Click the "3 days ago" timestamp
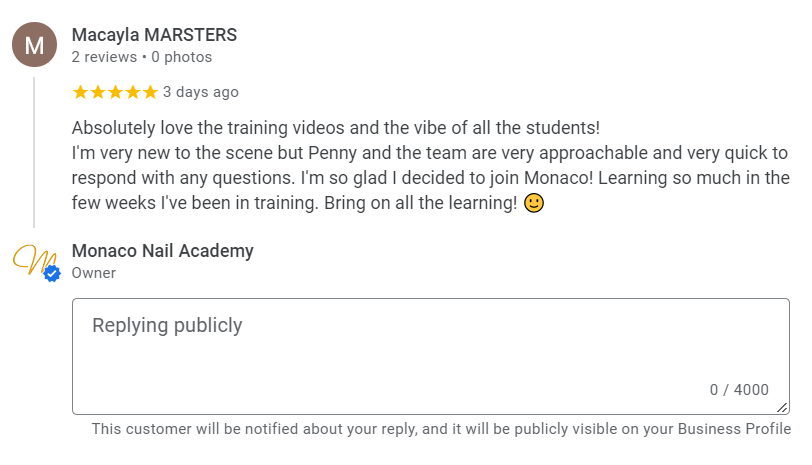The width and height of the screenshot is (812, 465). pos(200,92)
